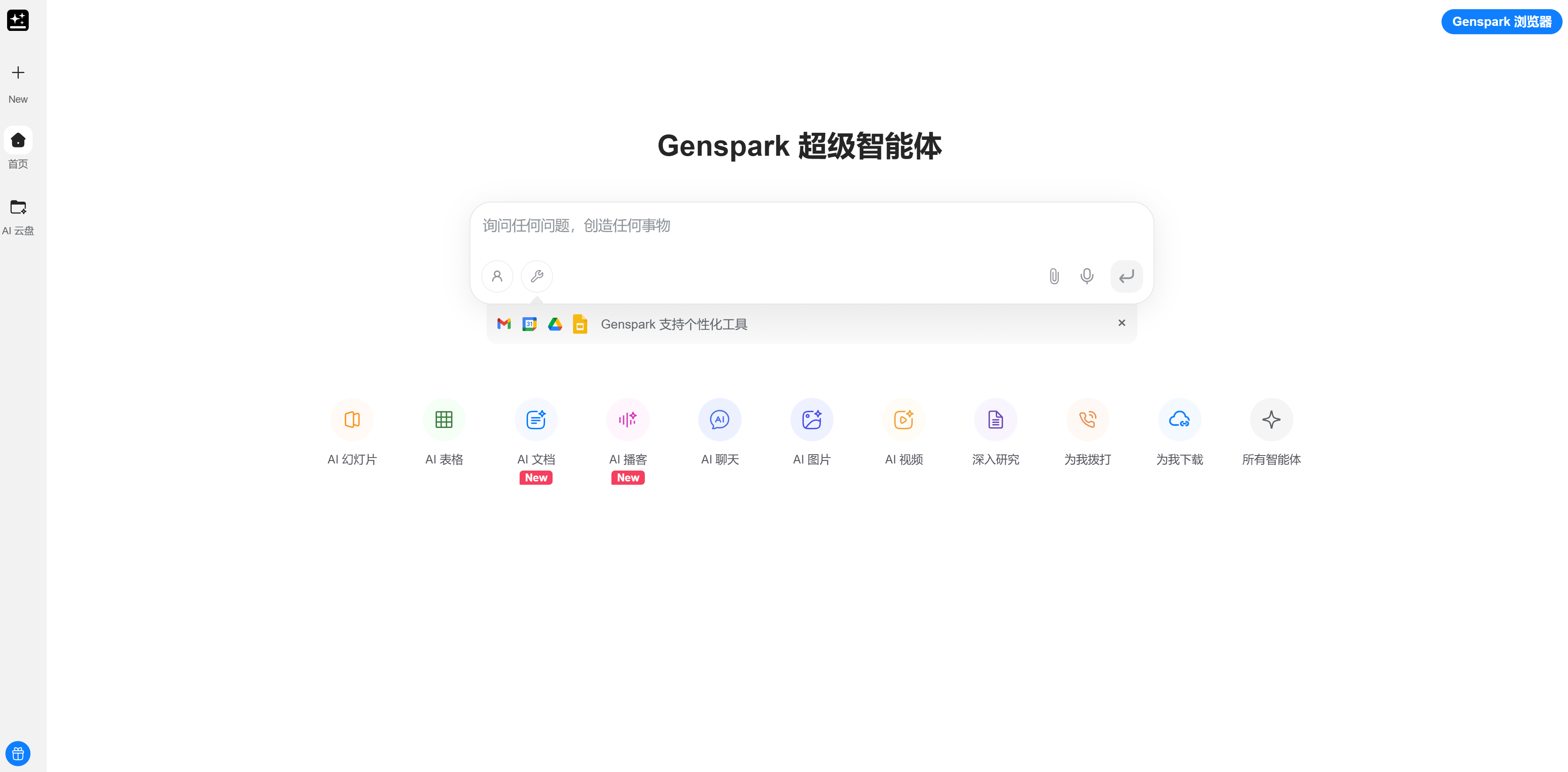1568x772 pixels.
Task: Open the wrench tools icon
Action: tap(537, 276)
